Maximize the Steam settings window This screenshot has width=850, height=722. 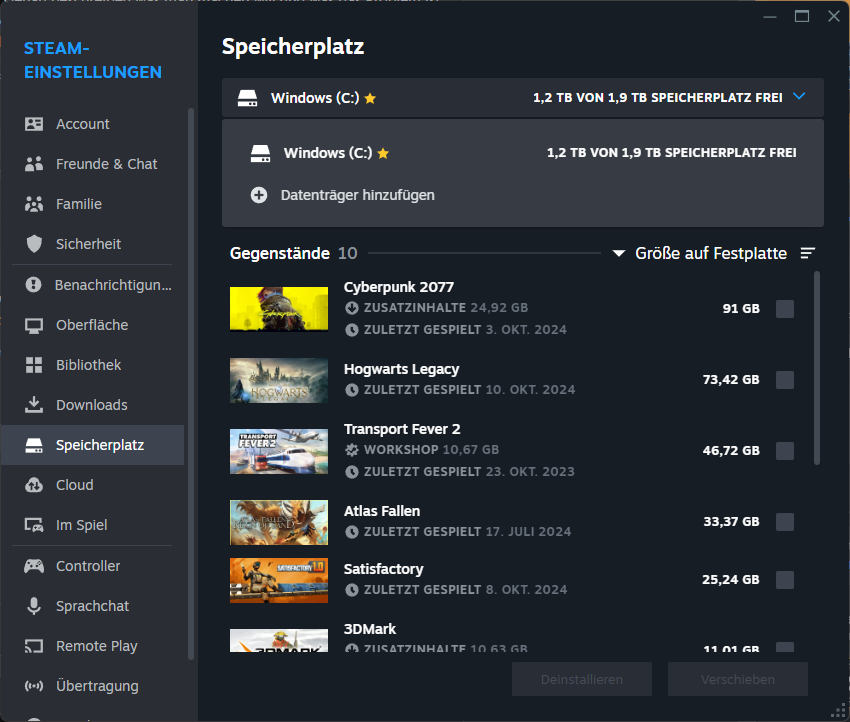pos(802,16)
